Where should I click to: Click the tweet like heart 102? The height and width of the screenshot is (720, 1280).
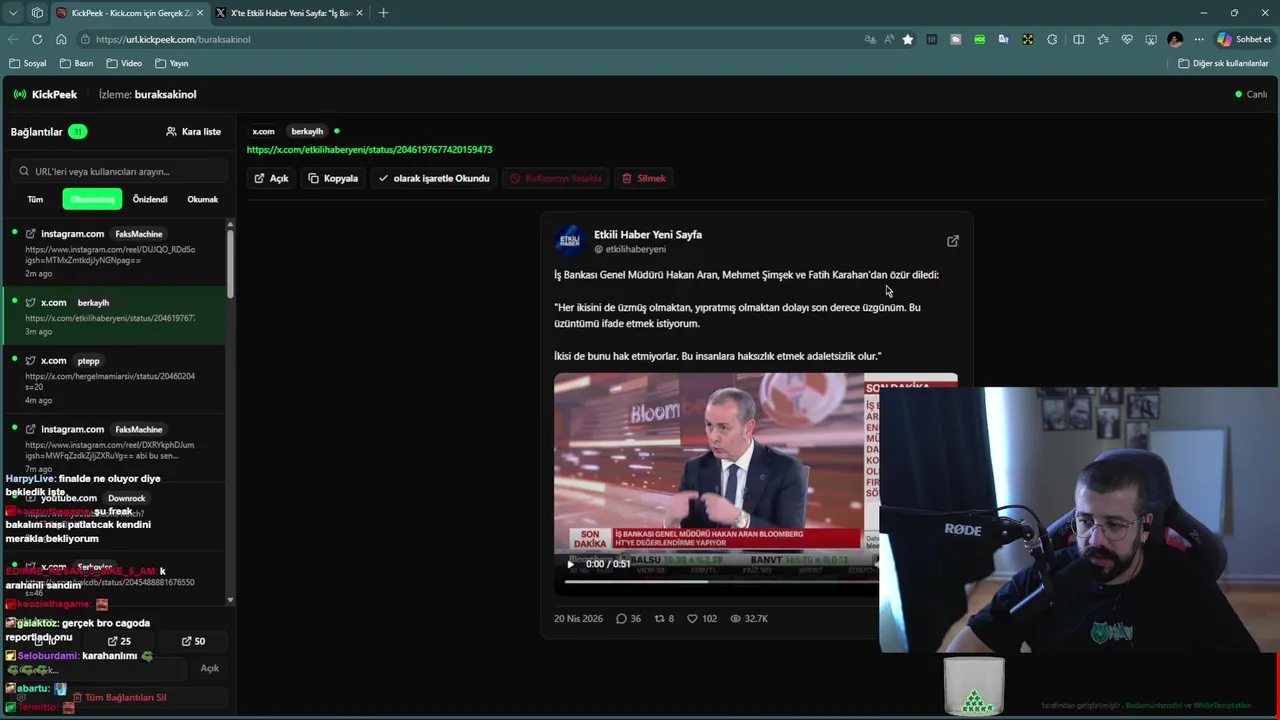pyautogui.click(x=702, y=618)
